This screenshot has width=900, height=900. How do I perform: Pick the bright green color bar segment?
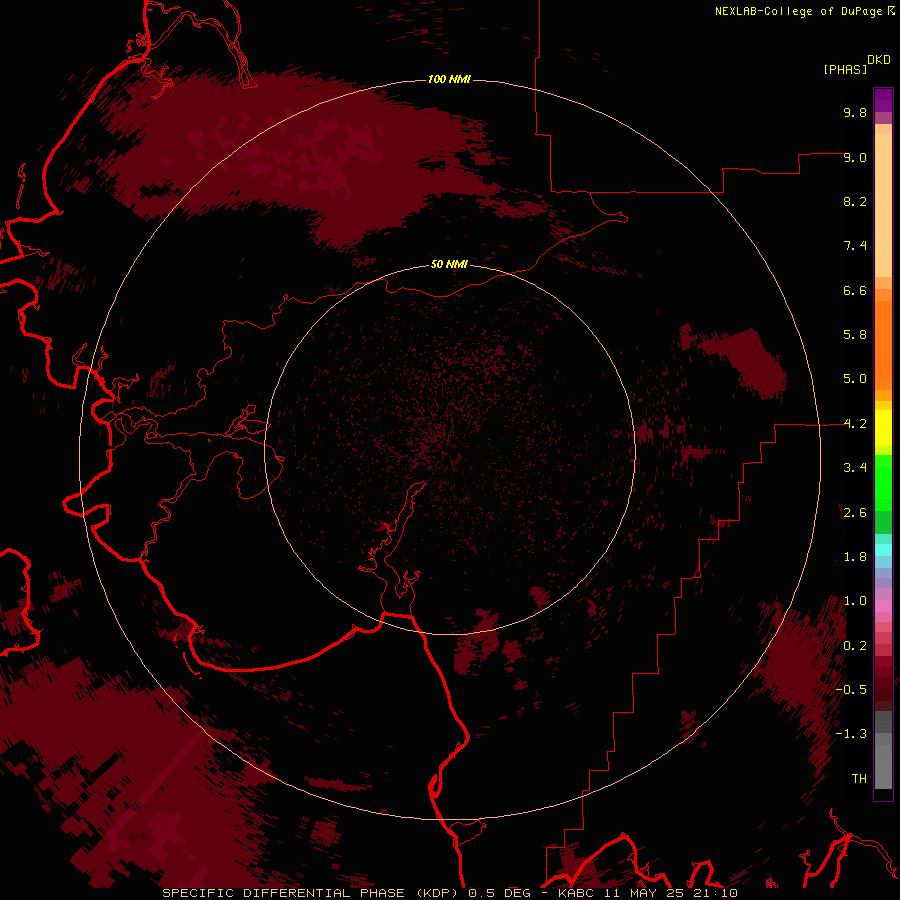coord(883,483)
